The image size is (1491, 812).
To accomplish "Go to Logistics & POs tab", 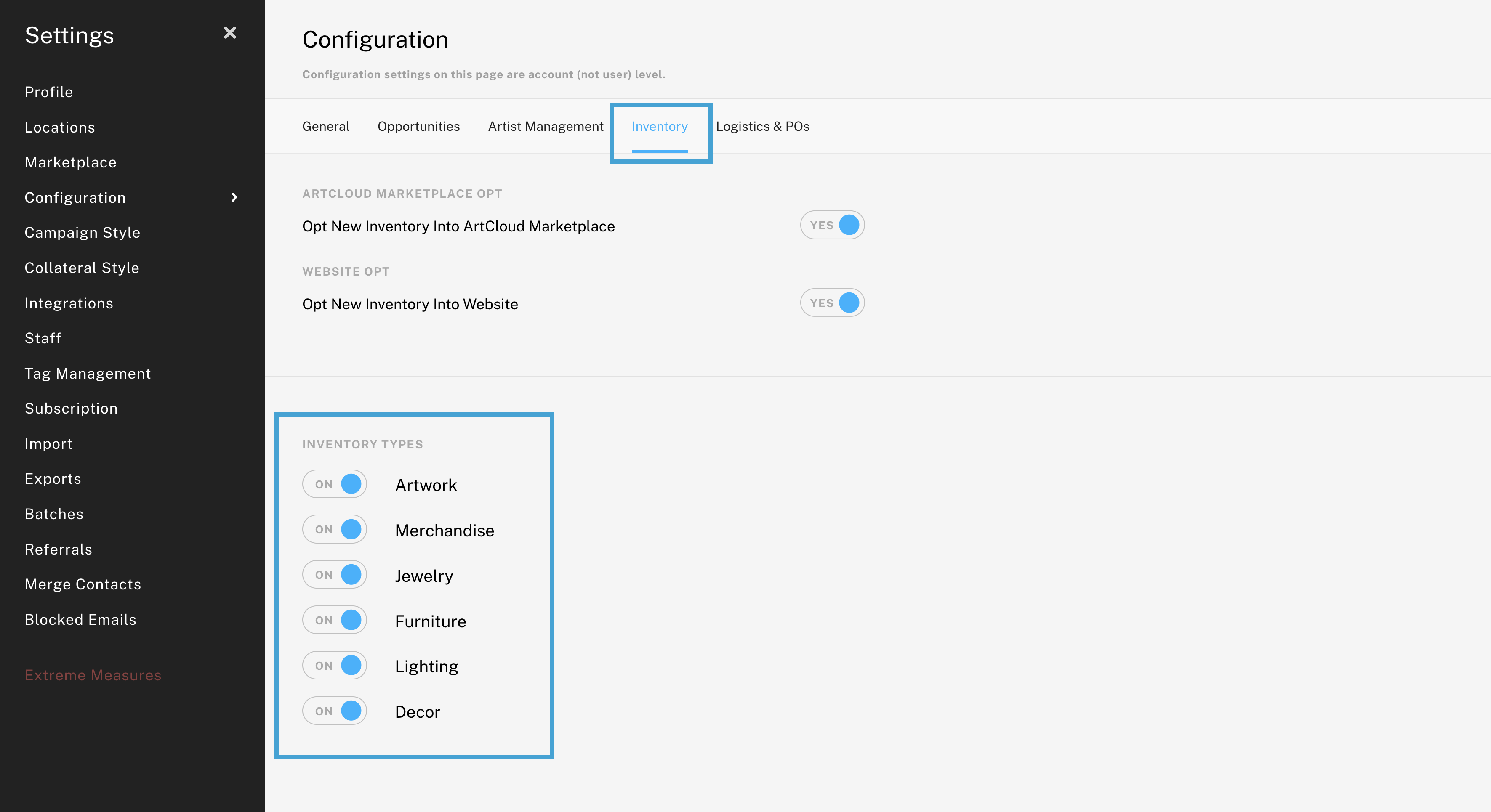I will click(762, 126).
